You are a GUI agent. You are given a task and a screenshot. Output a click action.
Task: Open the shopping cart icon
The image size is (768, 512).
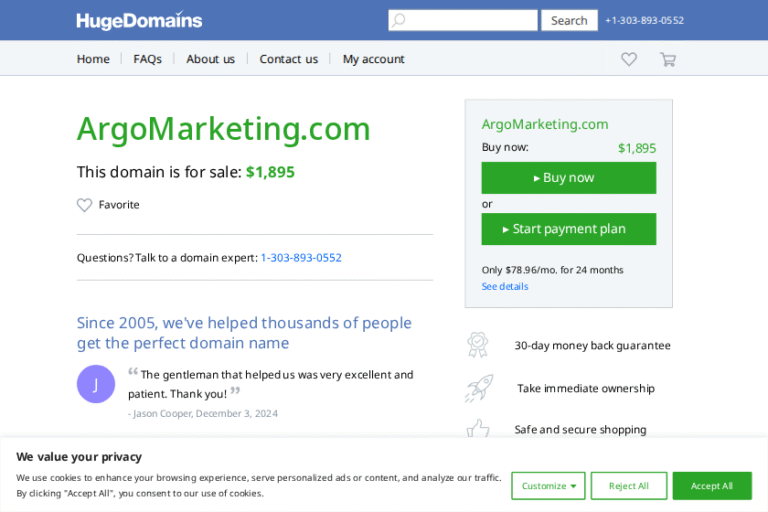click(x=667, y=59)
